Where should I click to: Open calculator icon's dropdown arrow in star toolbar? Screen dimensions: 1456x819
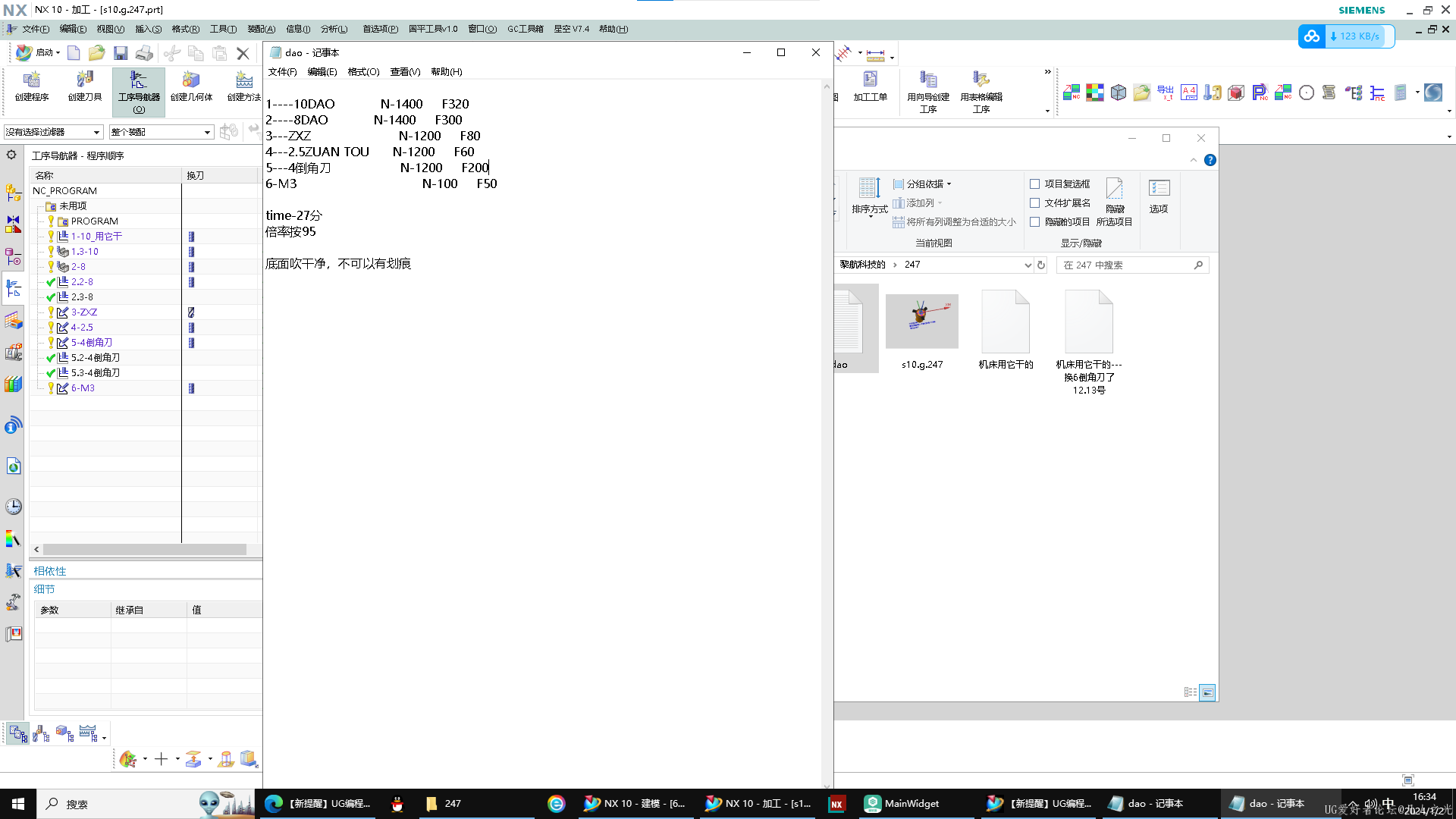tap(1417, 93)
